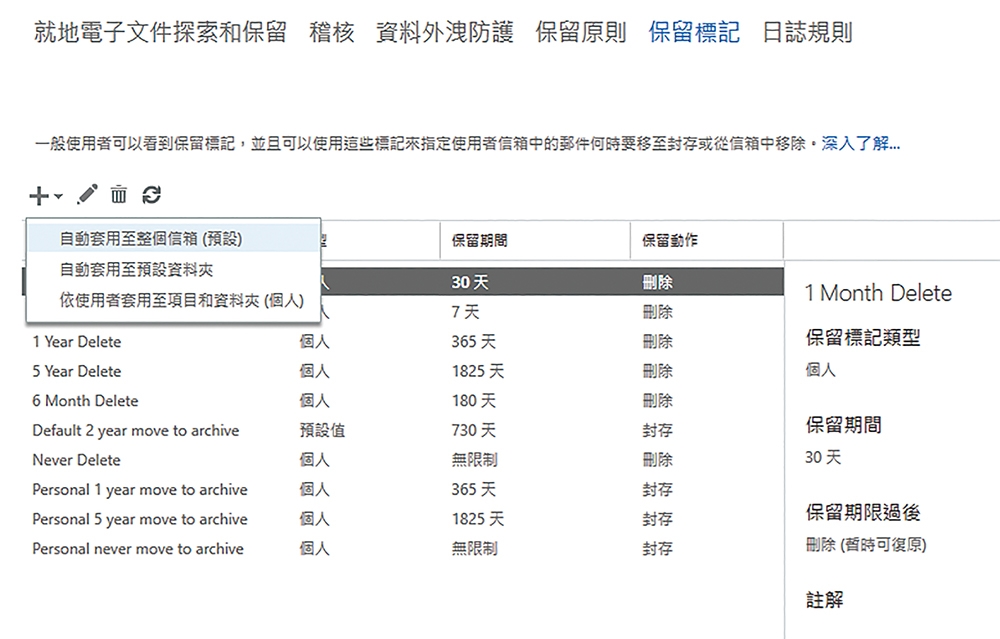Choose 自動套用至預設資料夾 menu option

click(x=136, y=270)
